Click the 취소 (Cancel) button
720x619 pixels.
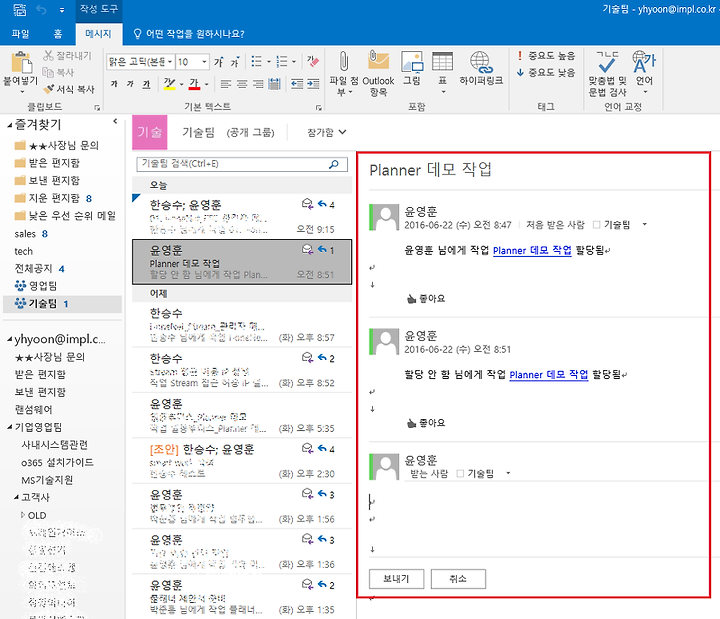[458, 579]
